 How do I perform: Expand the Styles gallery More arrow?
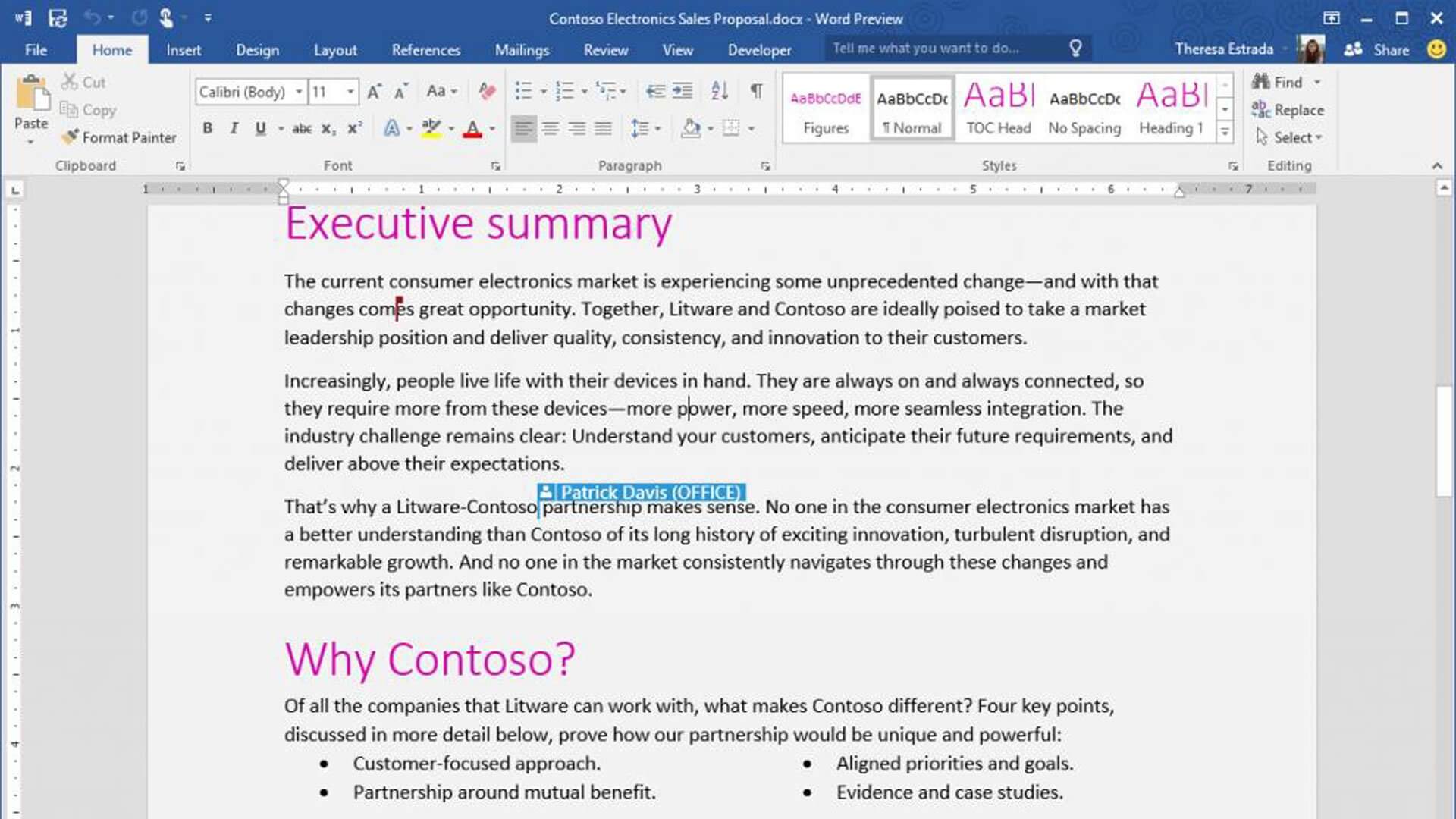pyautogui.click(x=1225, y=133)
